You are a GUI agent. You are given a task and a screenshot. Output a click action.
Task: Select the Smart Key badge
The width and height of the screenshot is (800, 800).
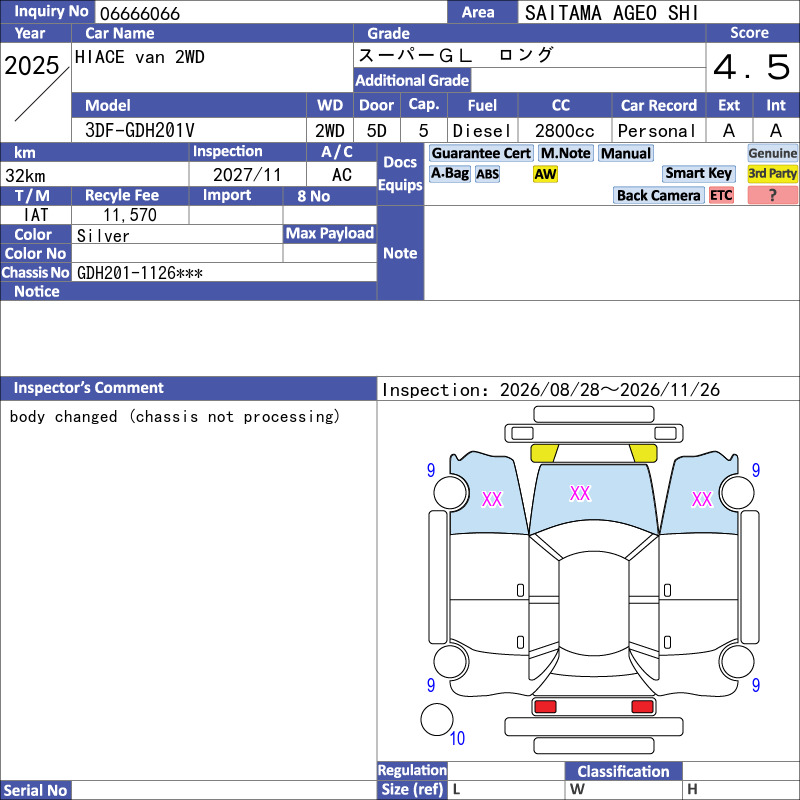(x=698, y=174)
